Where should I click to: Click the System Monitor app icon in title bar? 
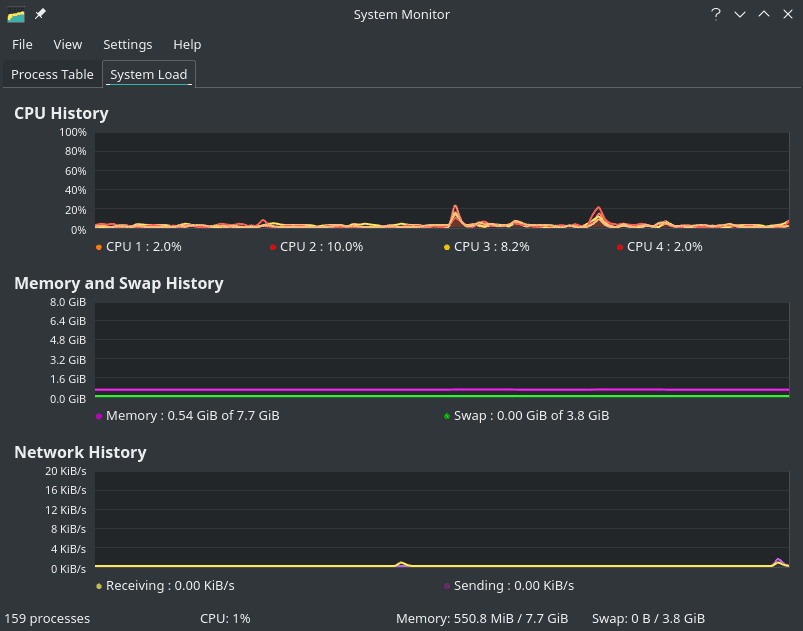16,14
